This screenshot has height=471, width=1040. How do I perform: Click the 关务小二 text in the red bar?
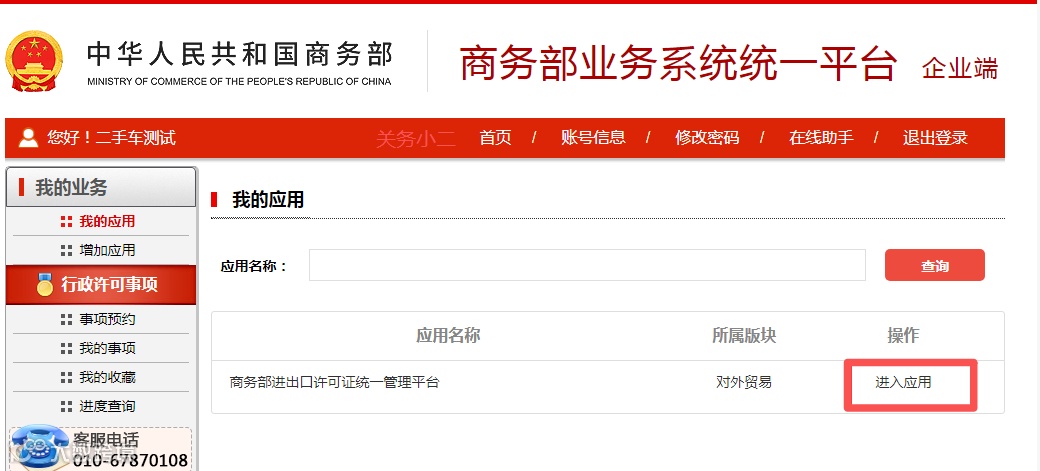[416, 139]
